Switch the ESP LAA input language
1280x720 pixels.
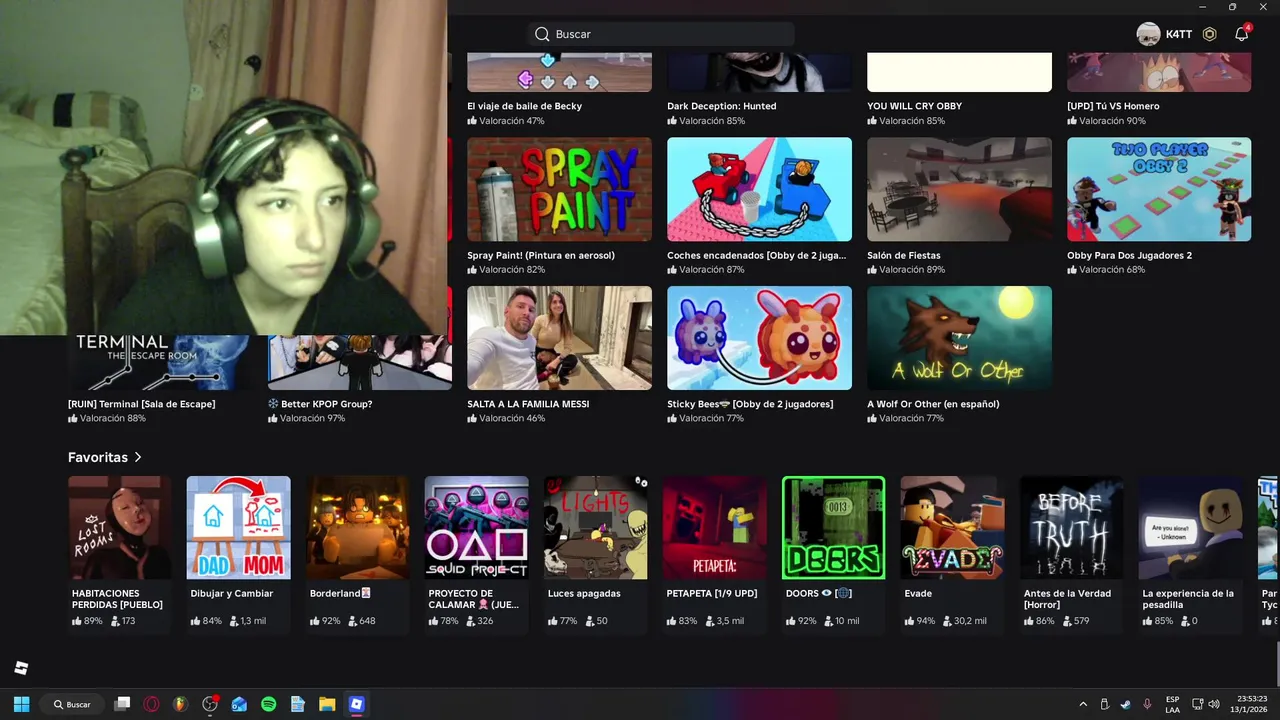tap(1172, 704)
